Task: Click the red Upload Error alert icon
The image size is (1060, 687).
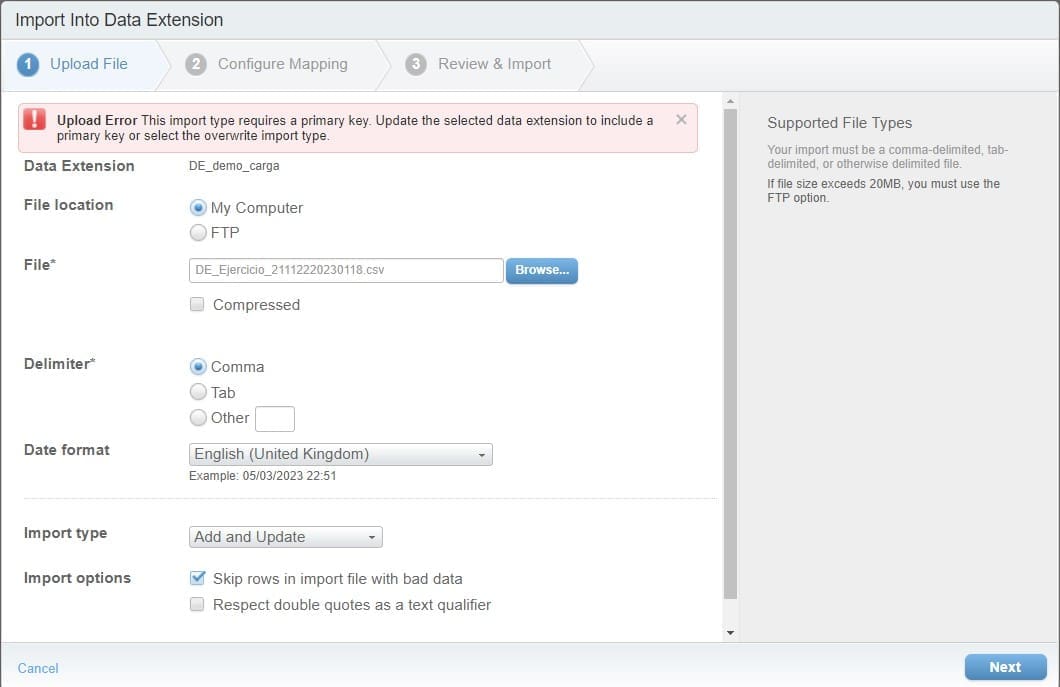Action: pyautogui.click(x=36, y=120)
